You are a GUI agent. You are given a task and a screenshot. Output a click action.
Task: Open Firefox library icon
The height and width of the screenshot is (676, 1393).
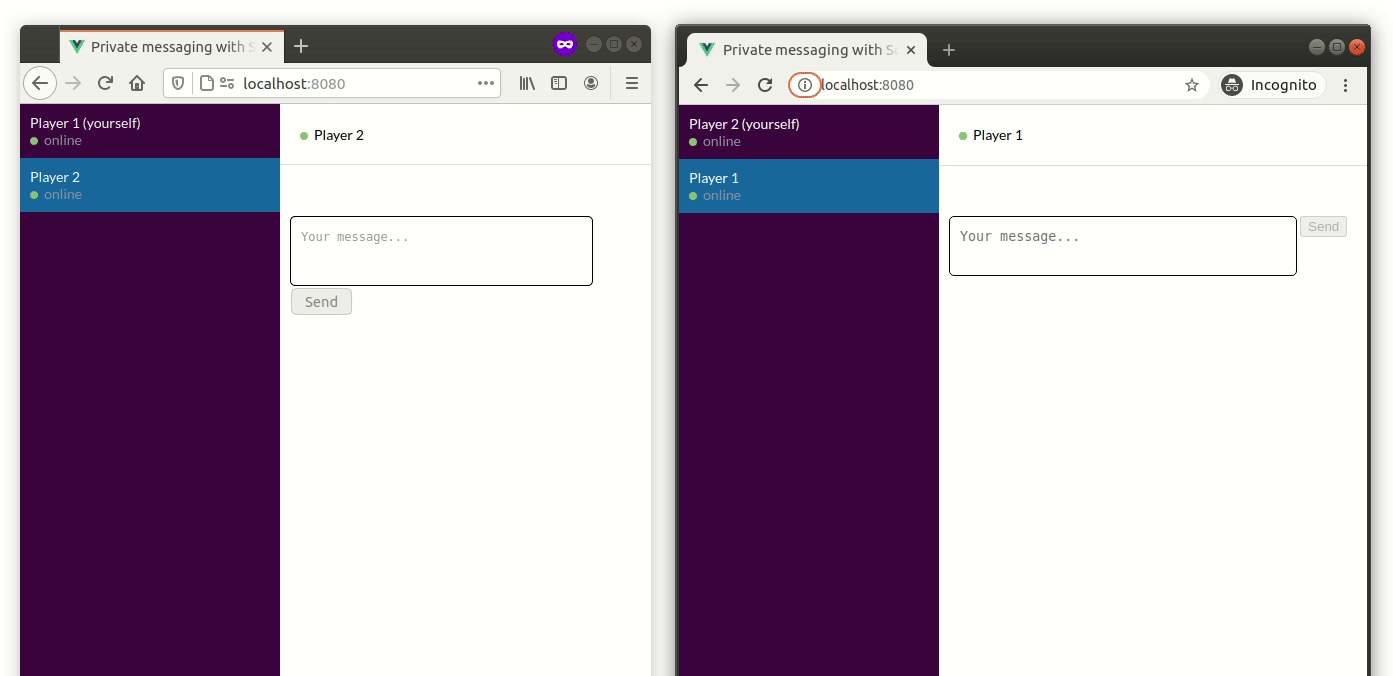(x=527, y=83)
